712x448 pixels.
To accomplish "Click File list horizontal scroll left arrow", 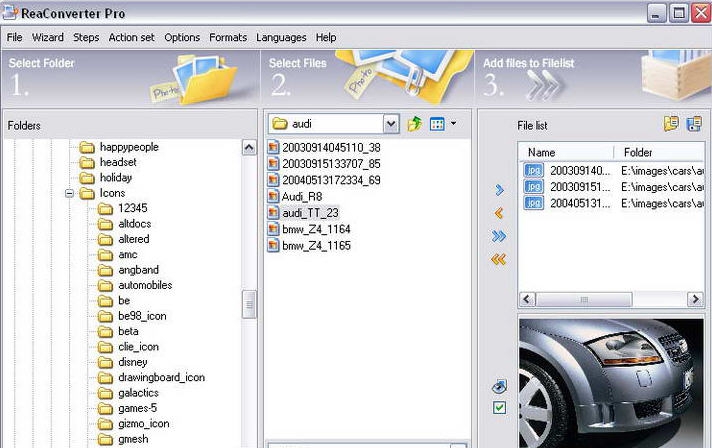I will click(527, 299).
